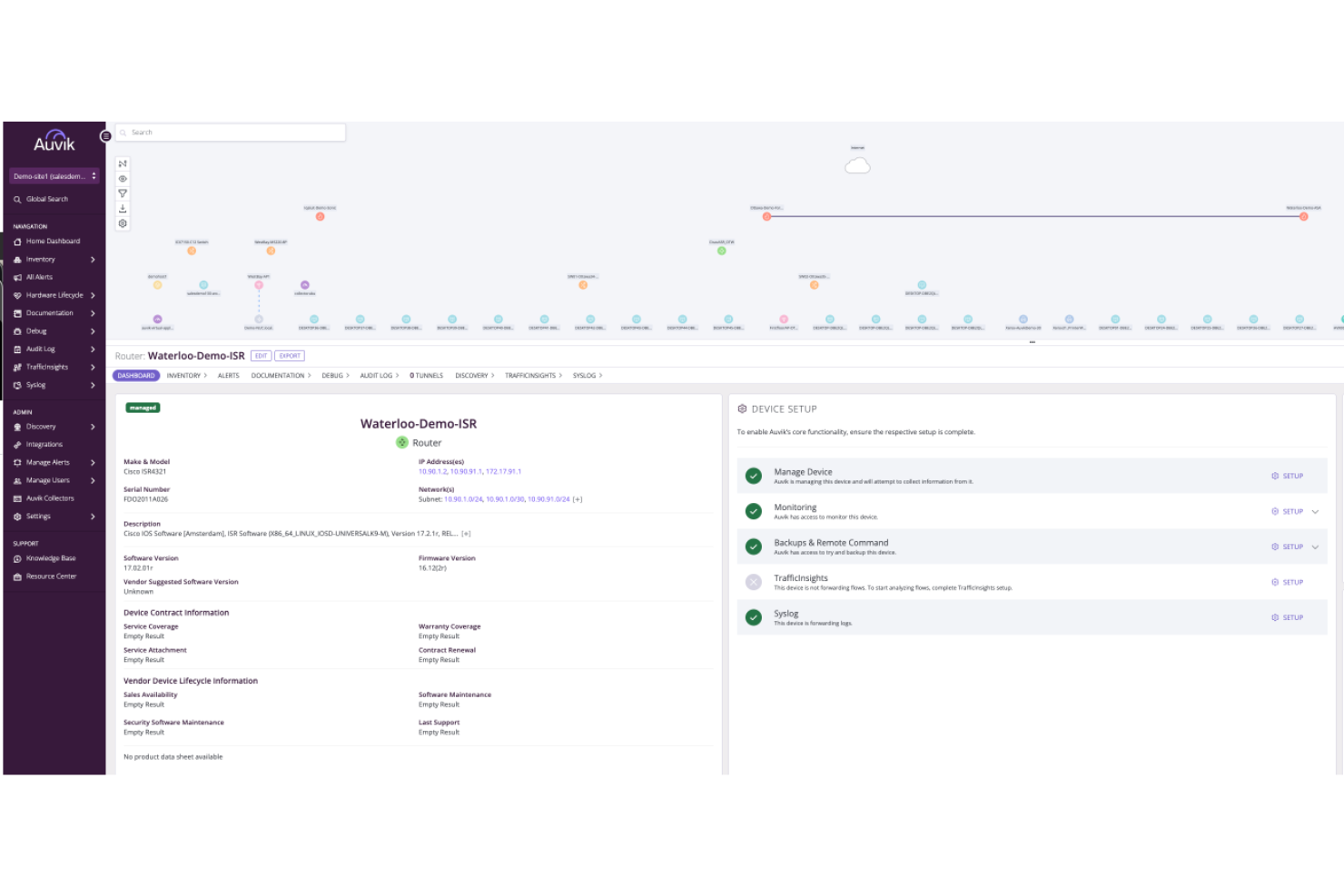
Task: Open the map settings gear icon
Action: click(x=124, y=223)
